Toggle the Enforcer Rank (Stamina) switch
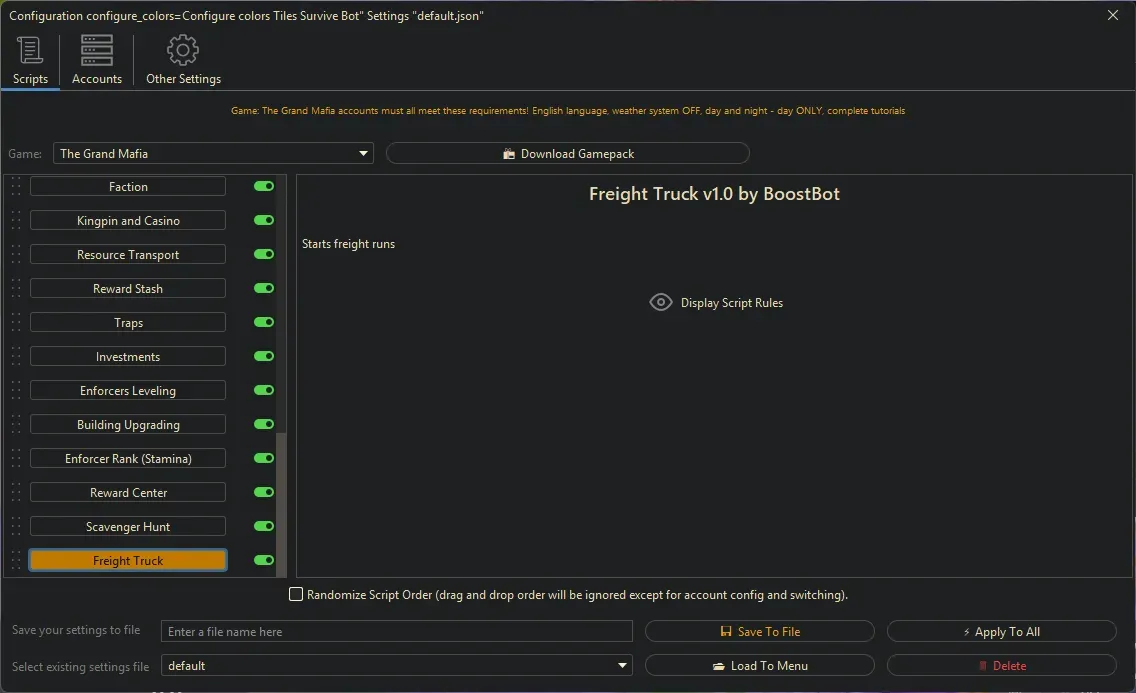The image size is (1136, 693). (x=264, y=458)
